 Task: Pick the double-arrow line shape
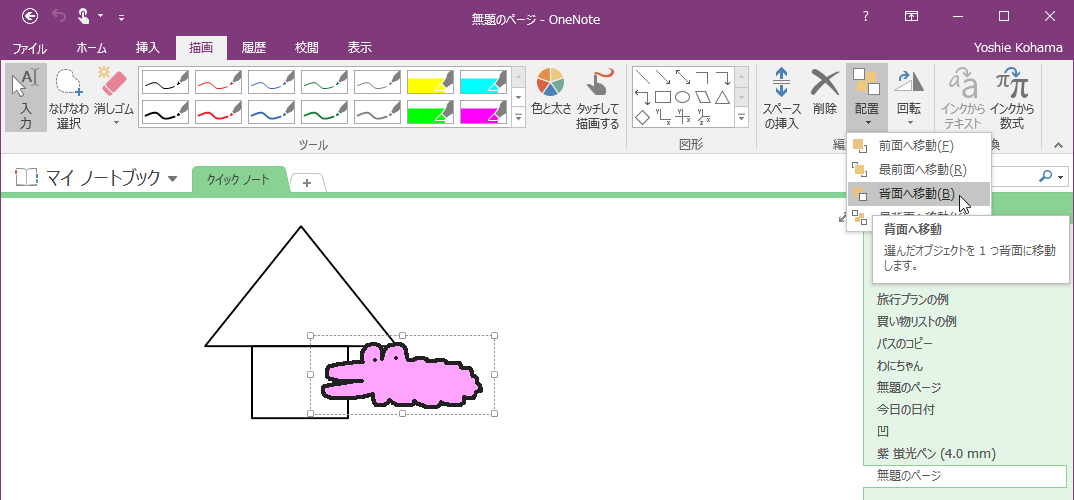pos(682,77)
